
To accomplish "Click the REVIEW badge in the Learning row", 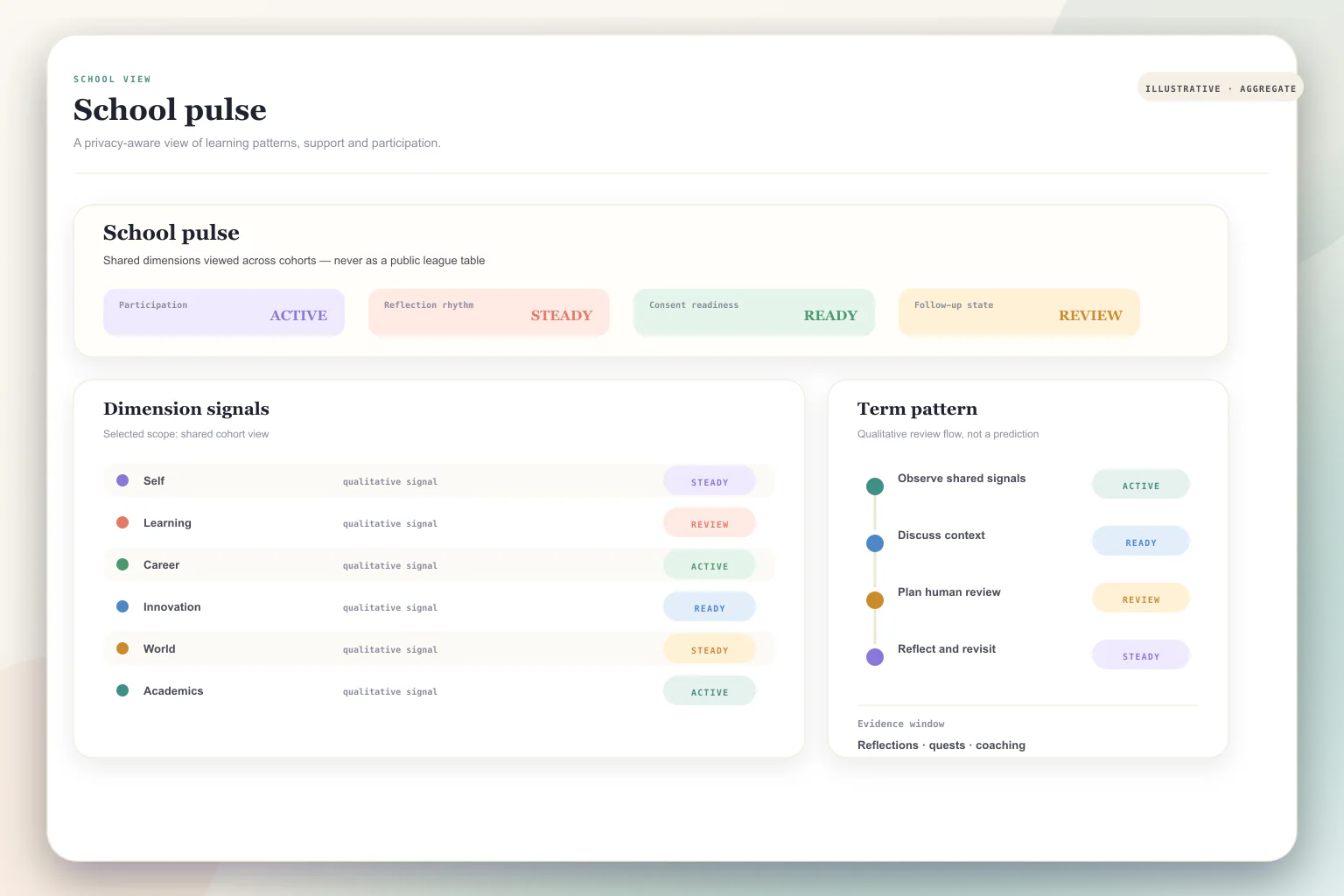I will point(710,523).
